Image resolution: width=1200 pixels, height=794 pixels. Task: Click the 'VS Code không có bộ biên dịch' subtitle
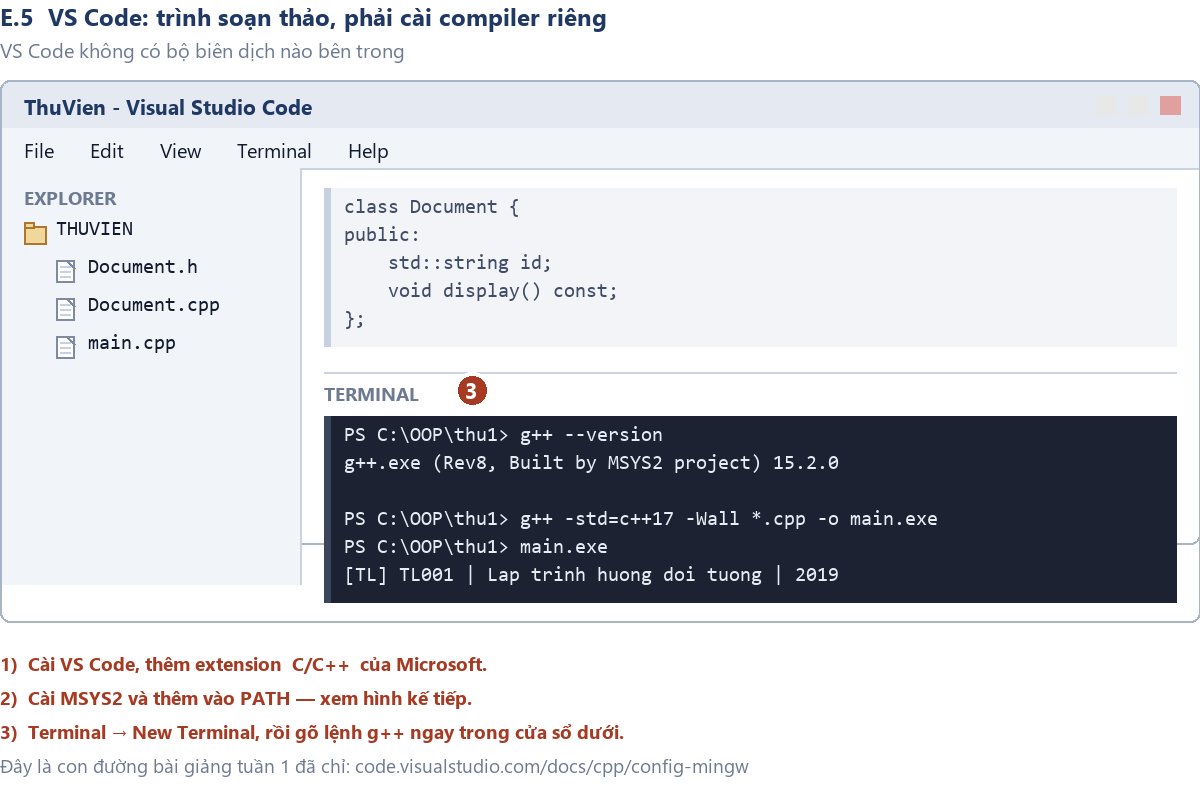point(202,51)
